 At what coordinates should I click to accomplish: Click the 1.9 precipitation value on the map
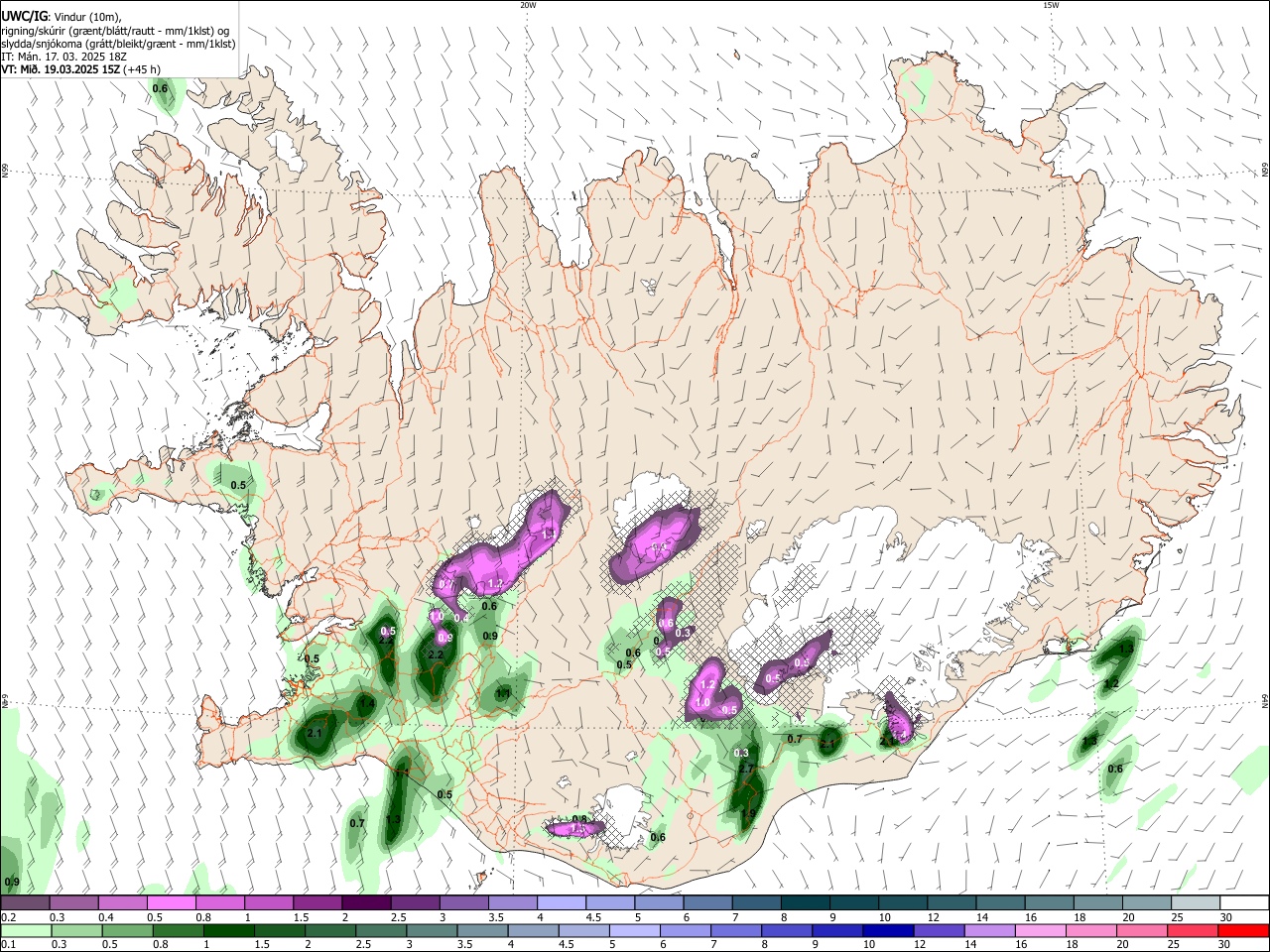coord(748,813)
